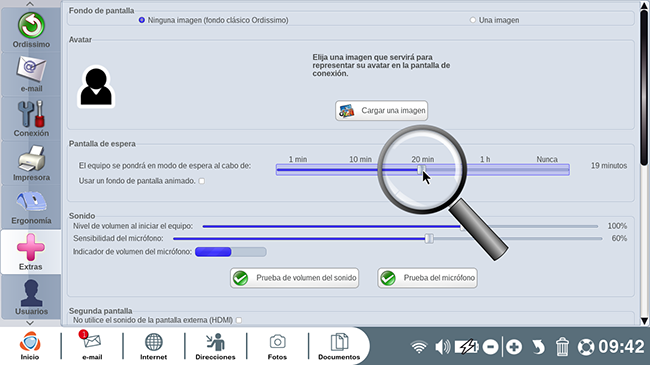Click scrollbar down arrow
Screen dimensions: 650x365
[644, 321]
